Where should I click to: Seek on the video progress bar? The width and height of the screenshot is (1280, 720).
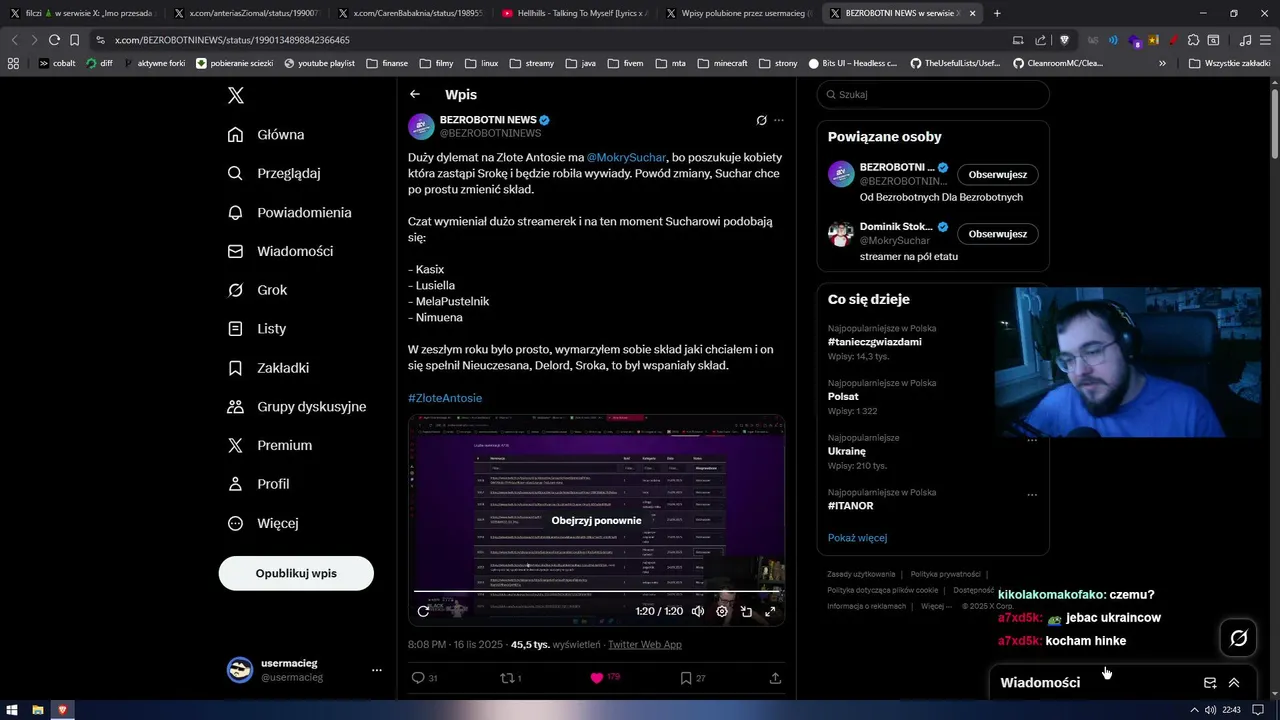point(596,591)
